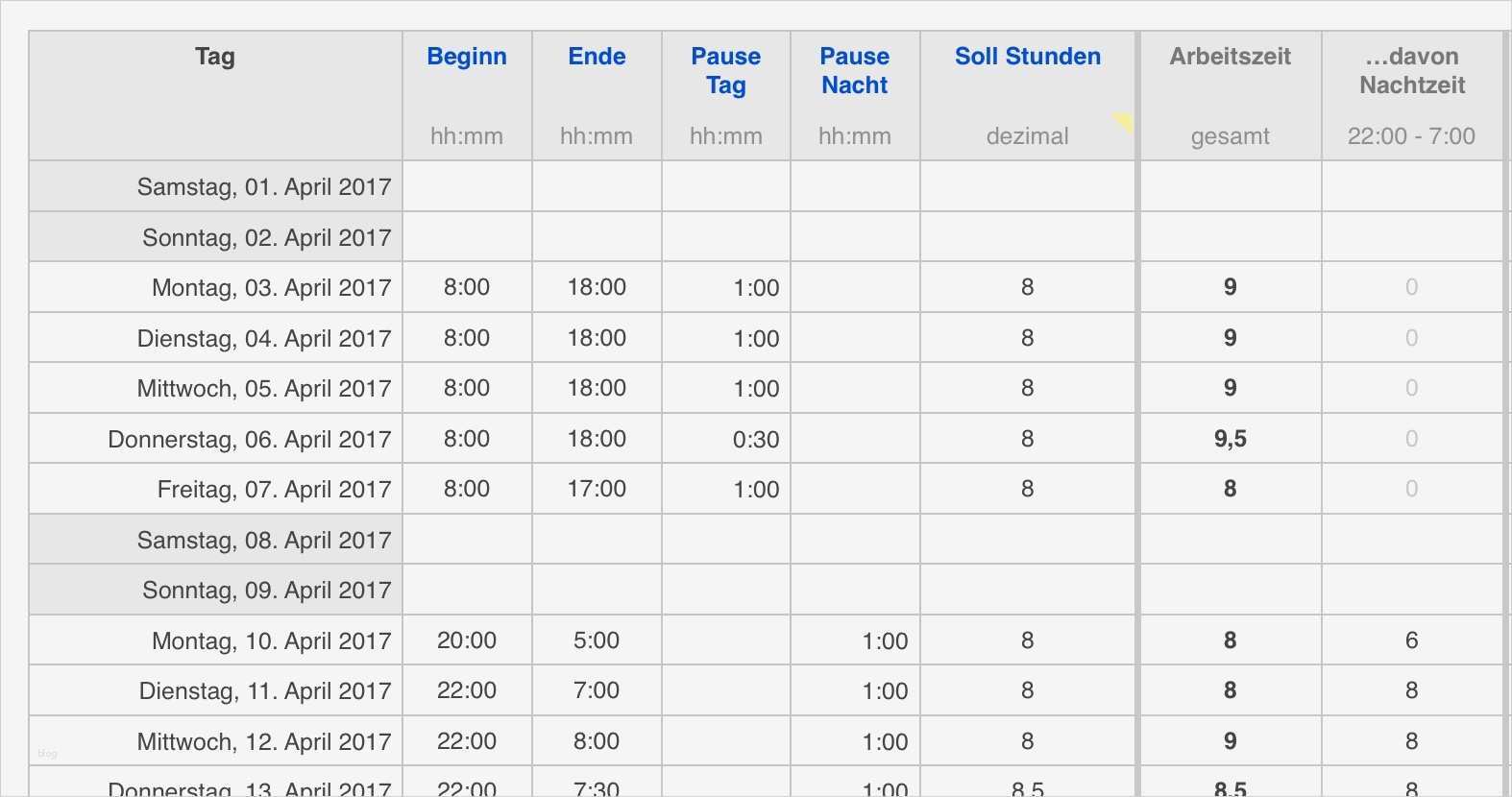The height and width of the screenshot is (797, 1512).
Task: Select the row label Samstag, 01. April 2017
Action: point(263,187)
